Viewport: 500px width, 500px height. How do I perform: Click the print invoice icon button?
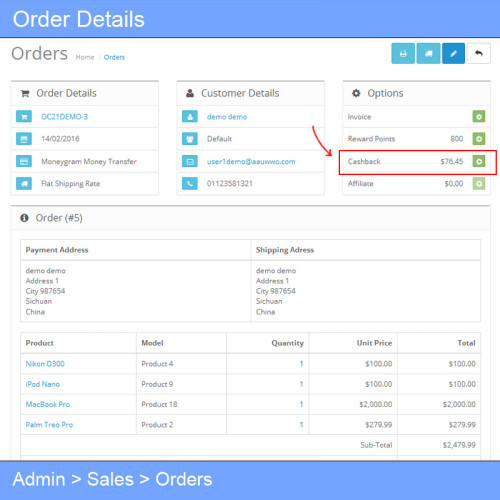[403, 53]
